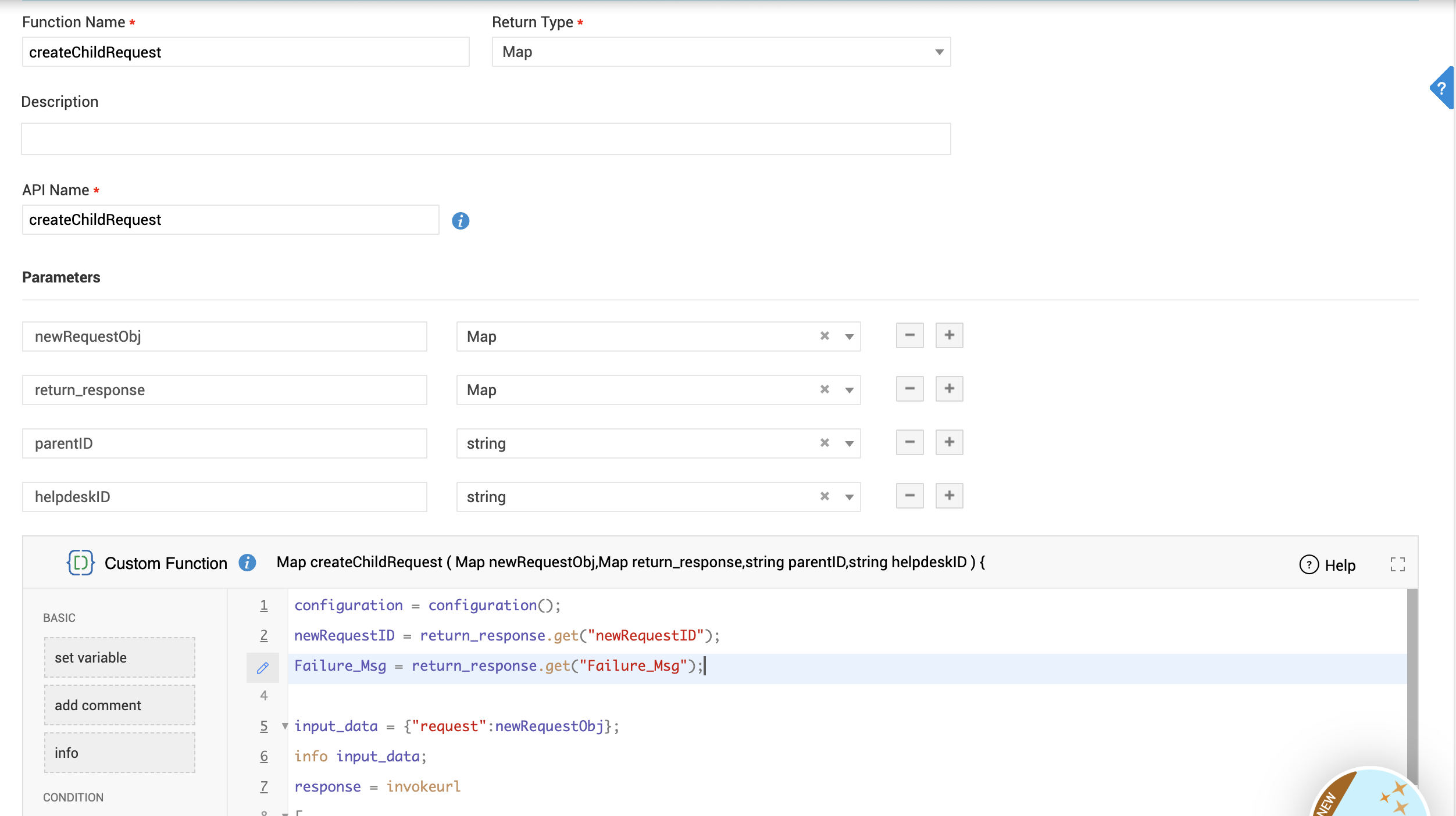Open the return_response type dropdown arrow
The image size is (1456, 816).
click(849, 390)
